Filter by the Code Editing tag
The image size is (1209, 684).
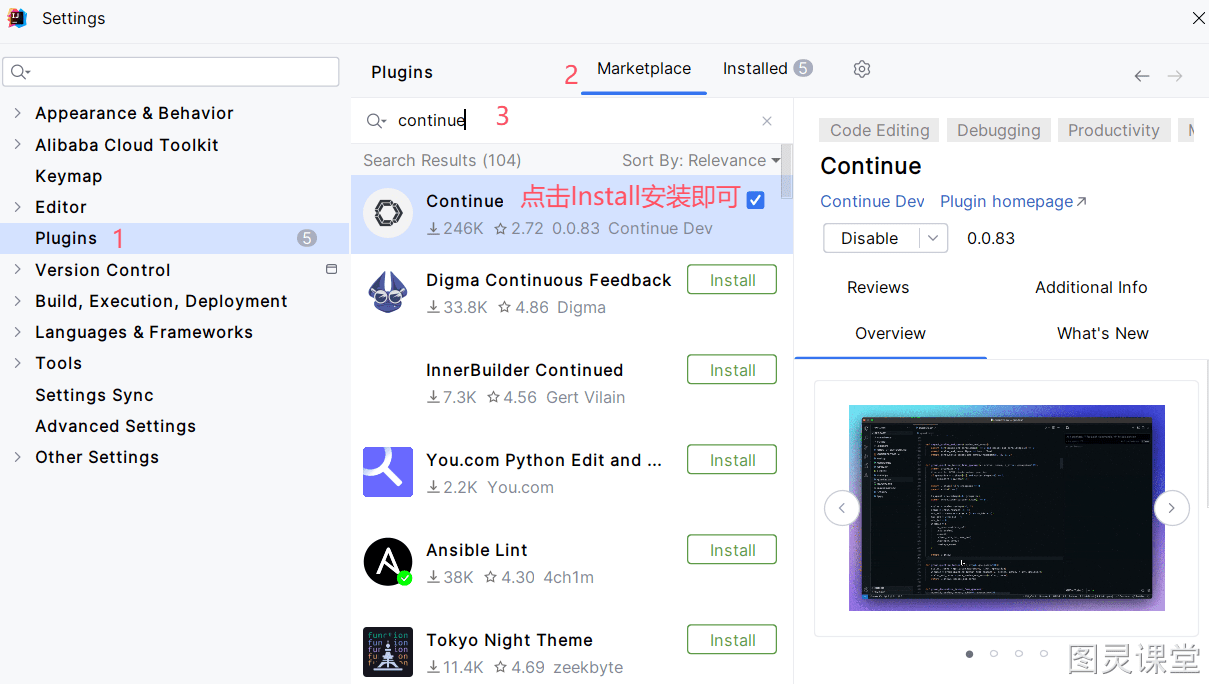[x=880, y=130]
